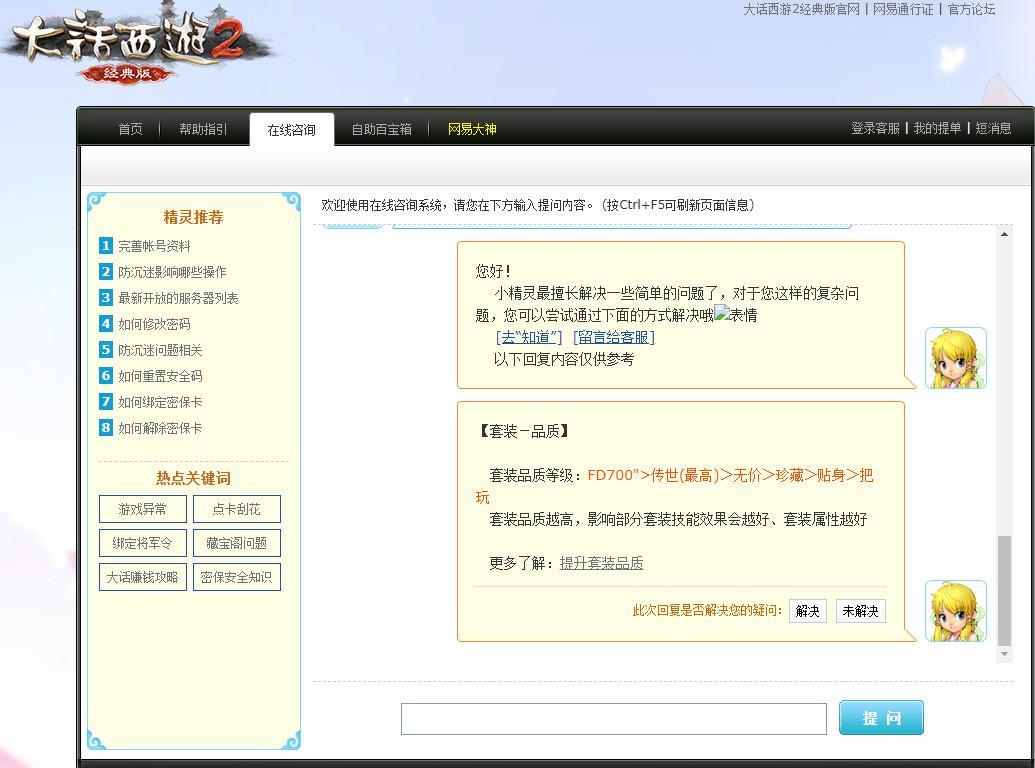The height and width of the screenshot is (768, 1035).
Task: Click the number 6 badge beside 如何重置安全码
Action: point(106,375)
